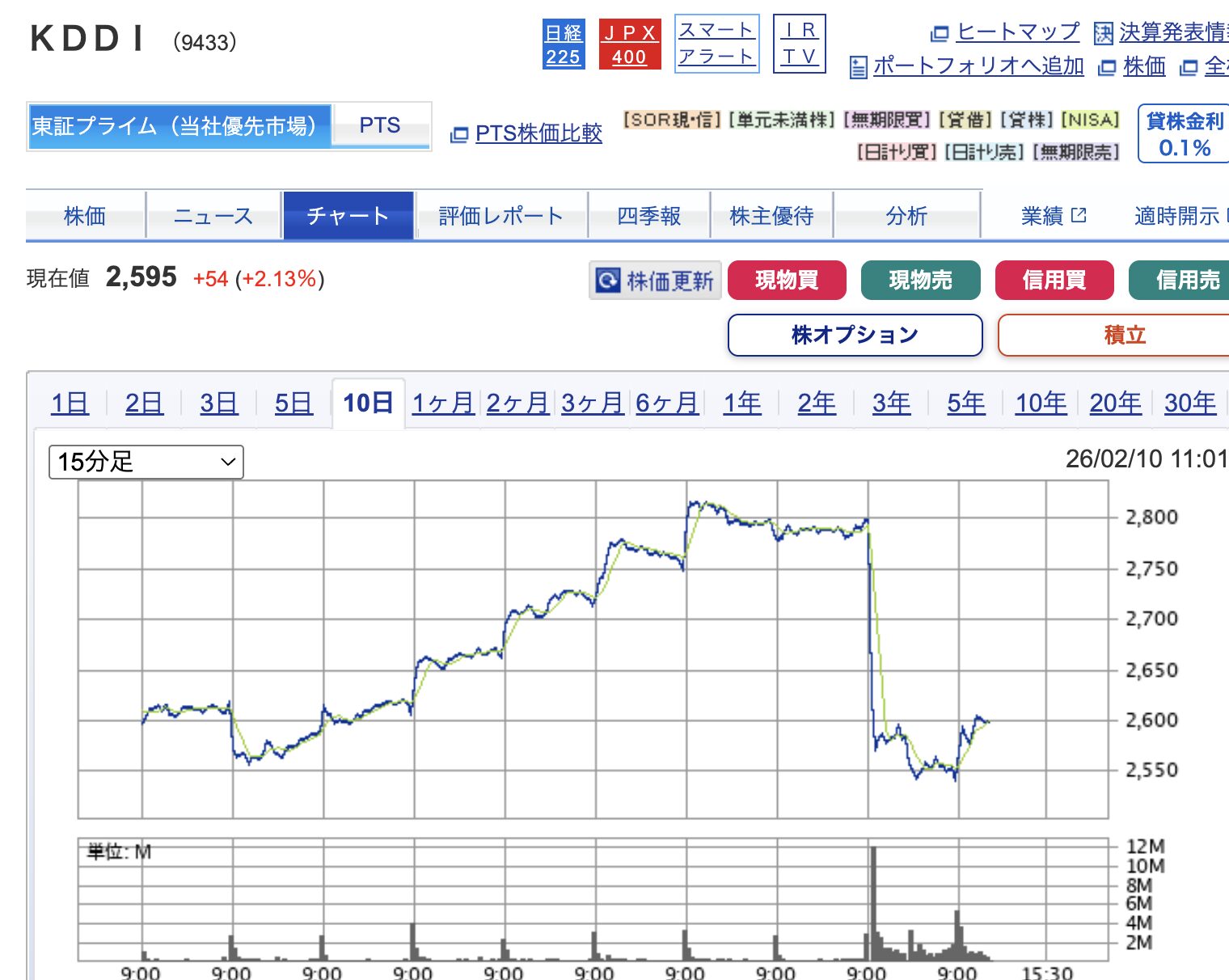
Task: Open the 業績 external tab
Action: click(1054, 215)
